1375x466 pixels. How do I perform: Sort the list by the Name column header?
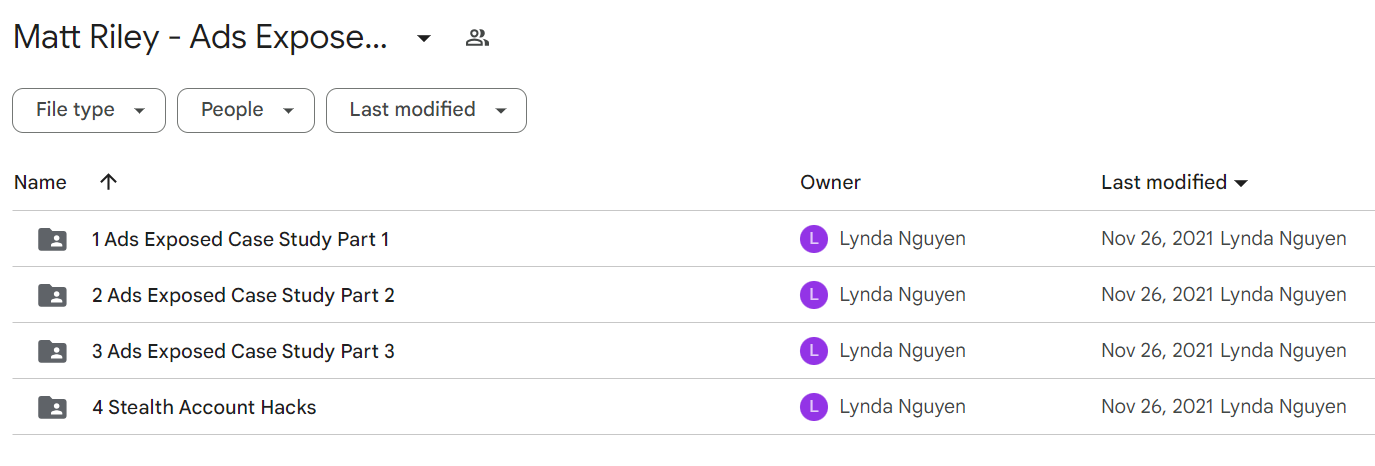[40, 182]
